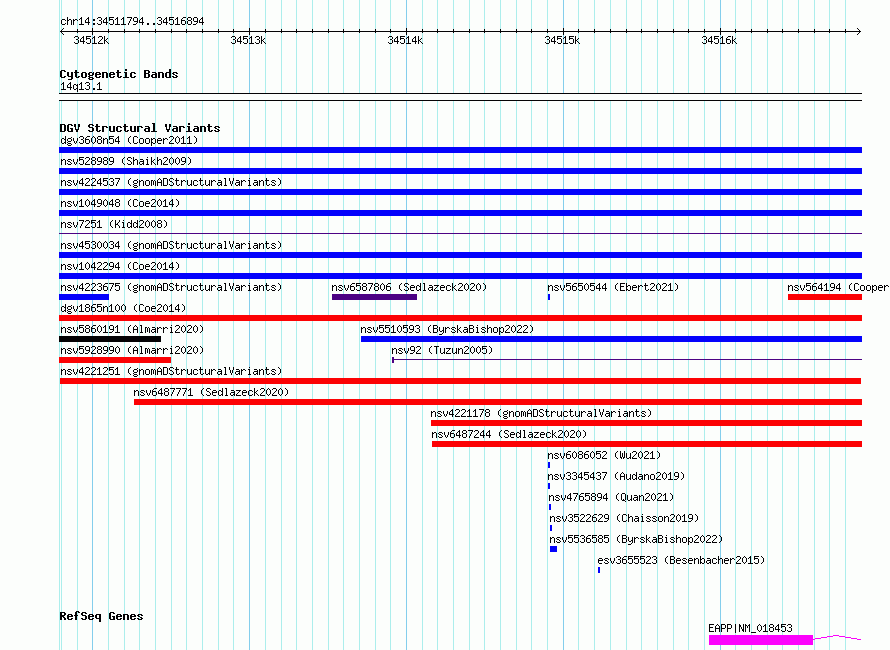
Task: Click the 34512k scale tick label
Action: coord(91,40)
